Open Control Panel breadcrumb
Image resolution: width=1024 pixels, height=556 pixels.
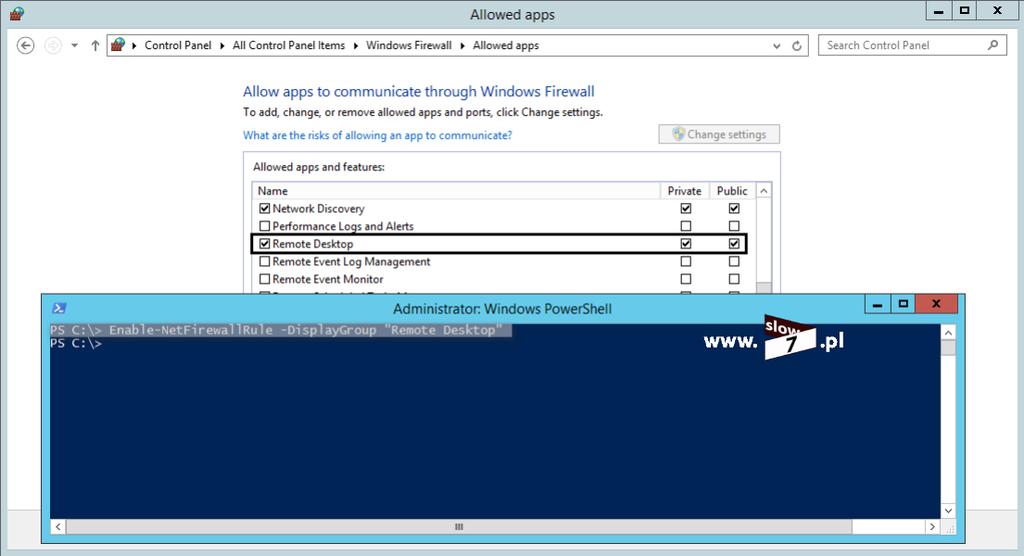click(178, 45)
